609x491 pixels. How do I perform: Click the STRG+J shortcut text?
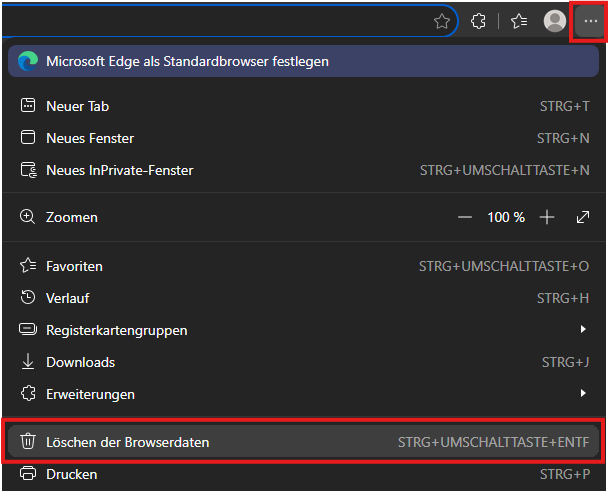566,362
